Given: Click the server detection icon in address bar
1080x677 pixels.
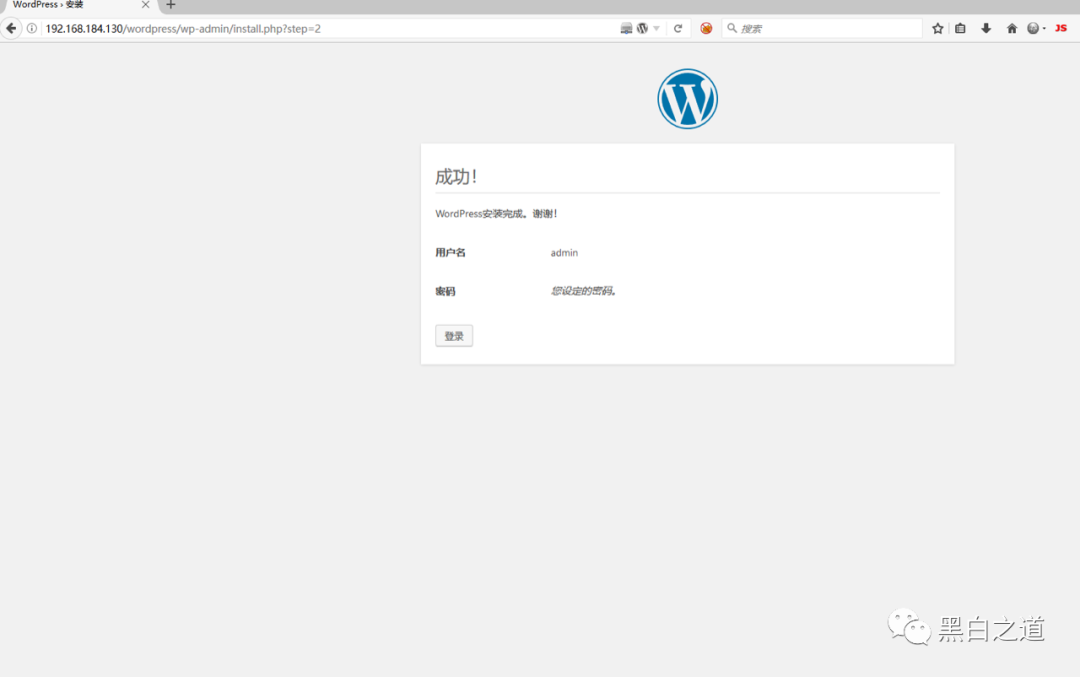Looking at the screenshot, I should tap(626, 28).
